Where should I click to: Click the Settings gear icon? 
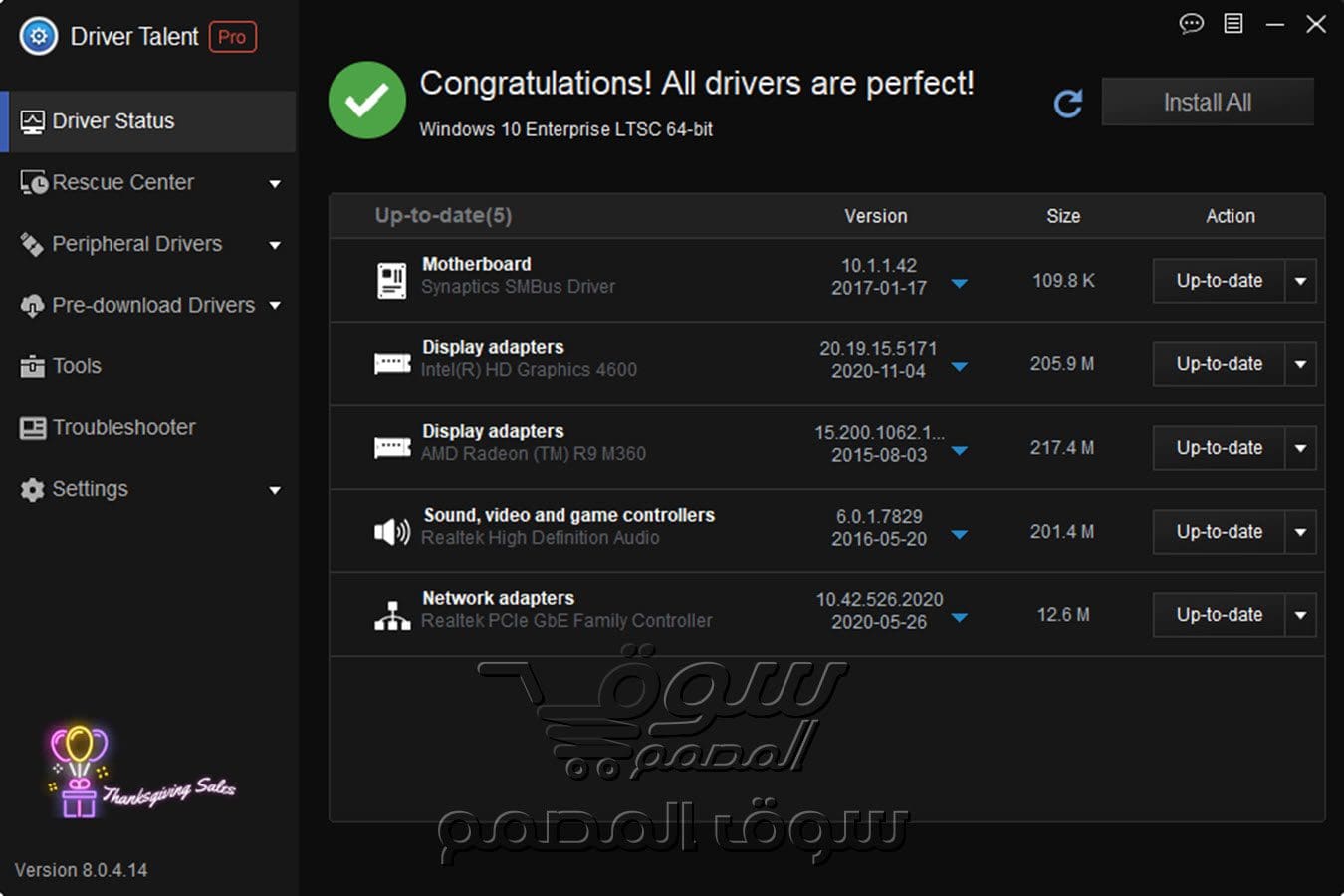pyautogui.click(x=32, y=489)
